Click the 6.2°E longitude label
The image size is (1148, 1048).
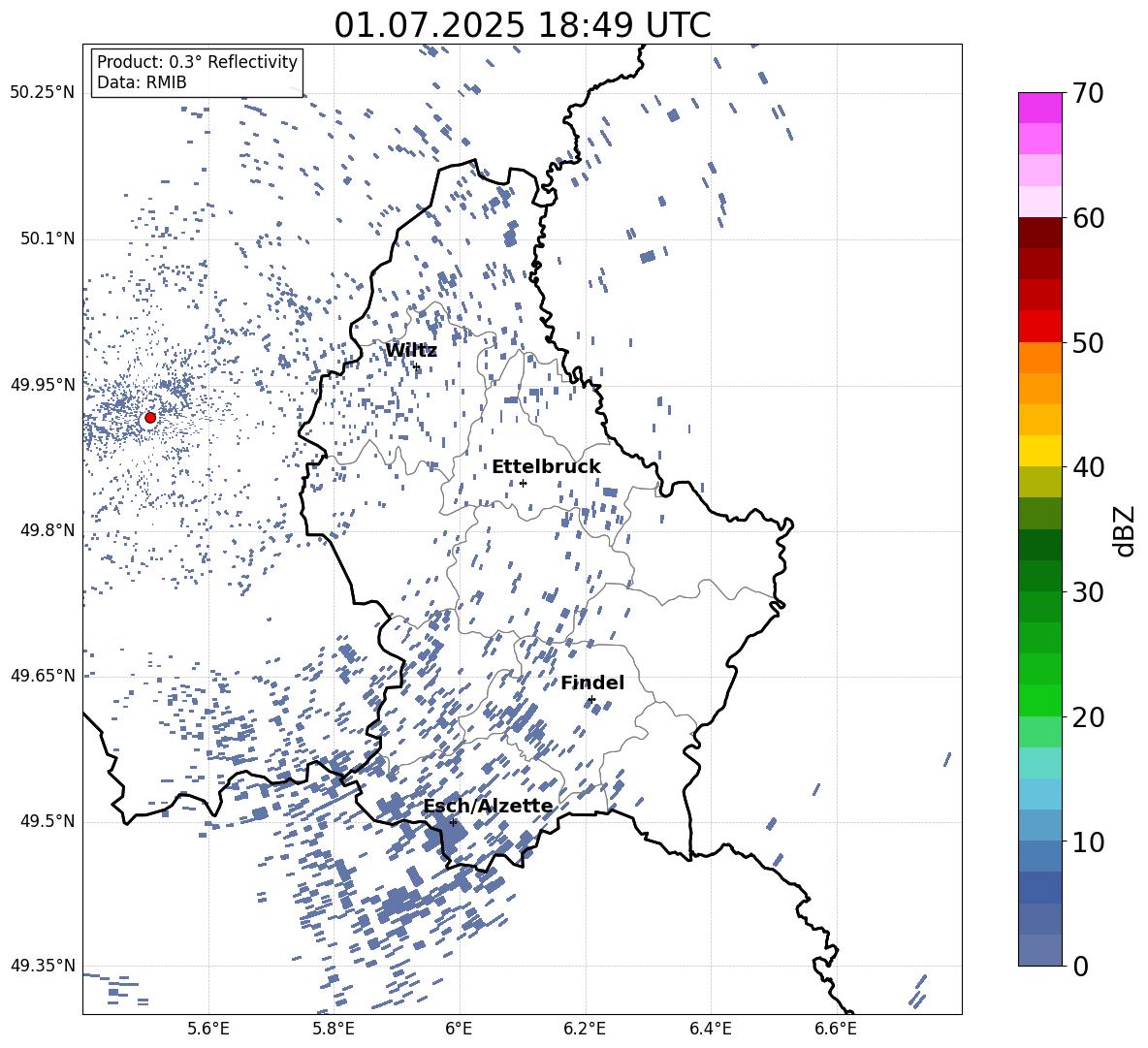(x=585, y=1029)
